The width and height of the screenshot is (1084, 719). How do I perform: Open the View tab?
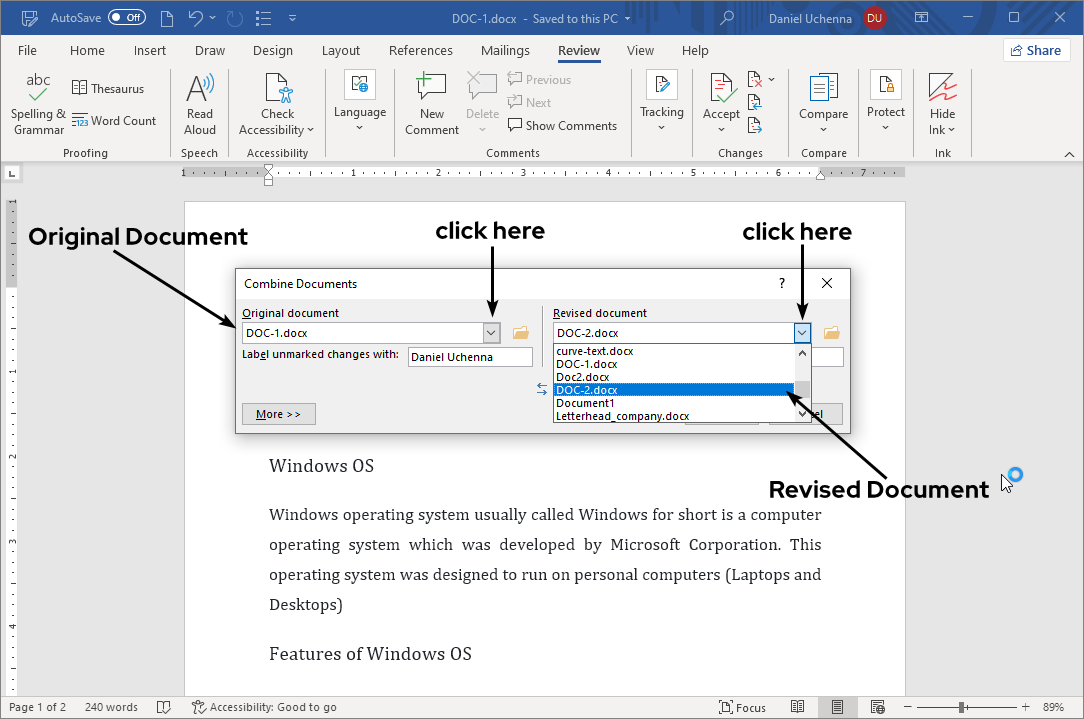(640, 50)
